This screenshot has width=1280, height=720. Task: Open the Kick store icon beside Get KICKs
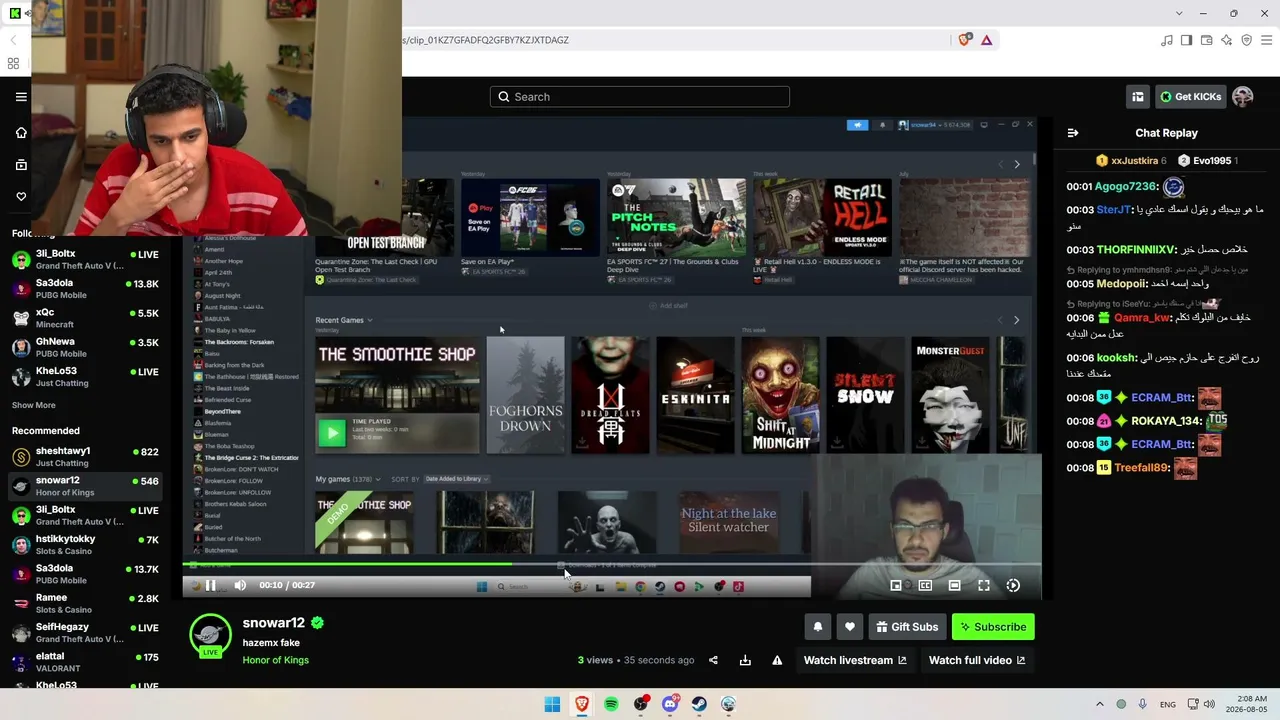click(1138, 97)
